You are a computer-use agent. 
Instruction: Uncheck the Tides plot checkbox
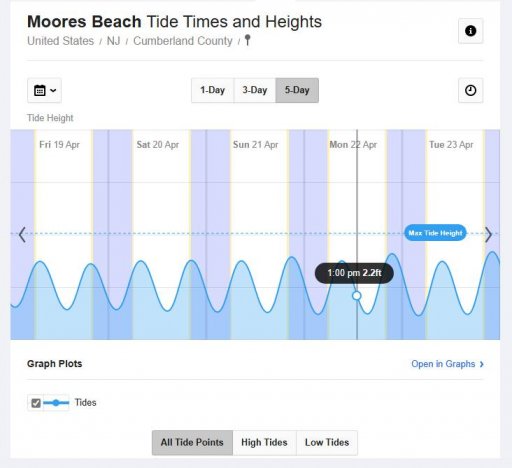pyautogui.click(x=36, y=403)
